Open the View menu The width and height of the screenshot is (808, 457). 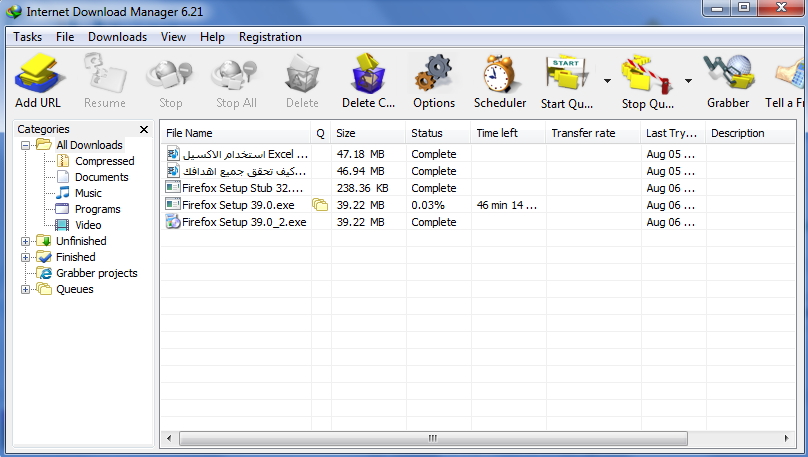coord(173,37)
